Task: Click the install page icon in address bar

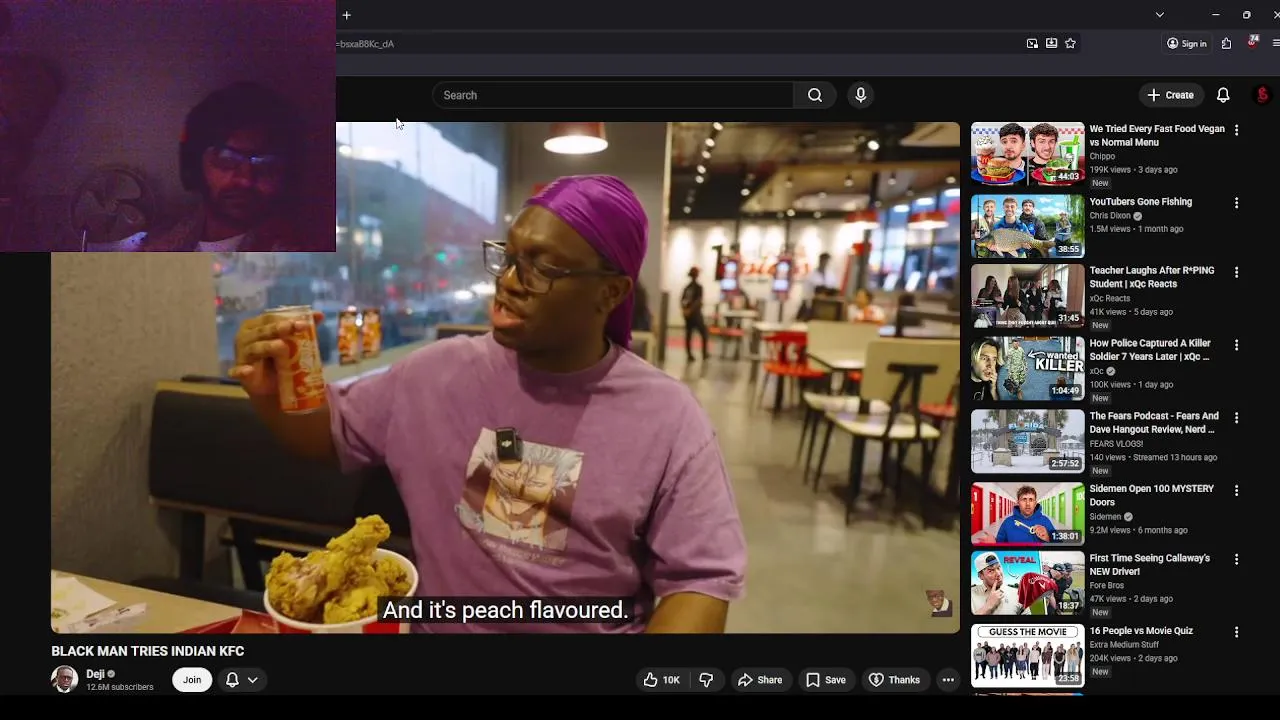Action: tap(1051, 43)
